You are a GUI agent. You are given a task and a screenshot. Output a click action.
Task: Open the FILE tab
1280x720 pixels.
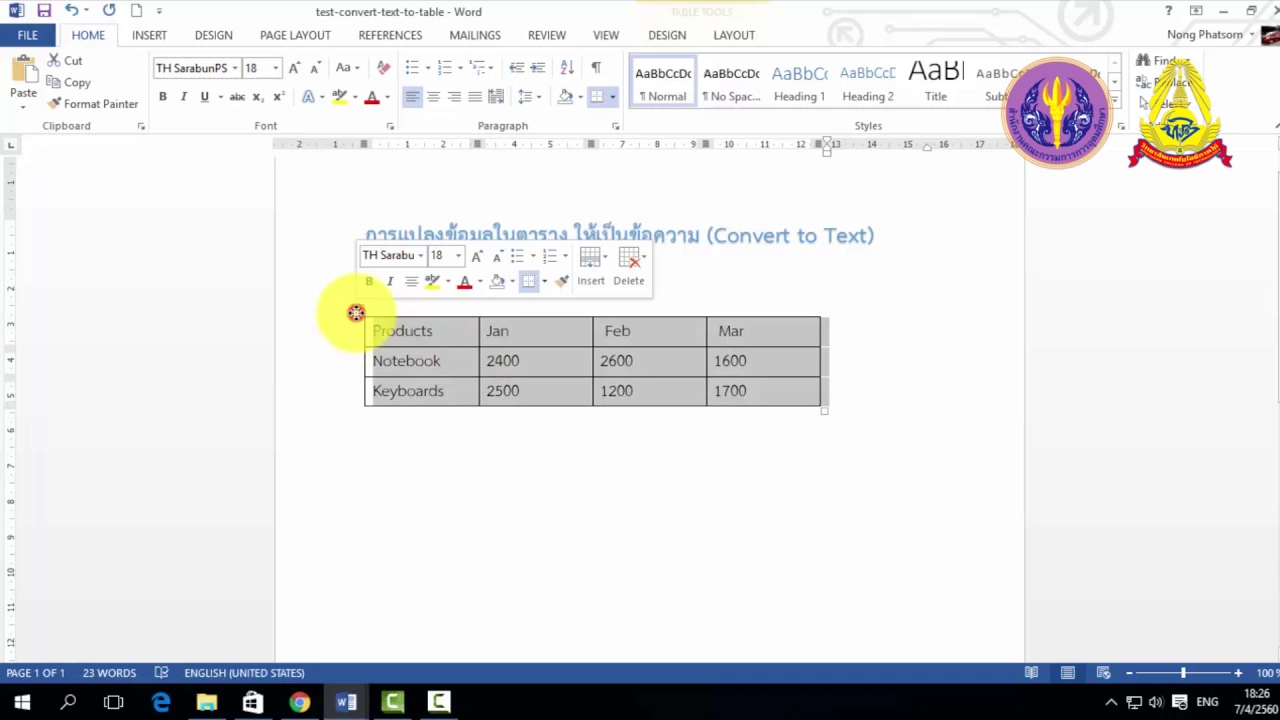tap(27, 35)
